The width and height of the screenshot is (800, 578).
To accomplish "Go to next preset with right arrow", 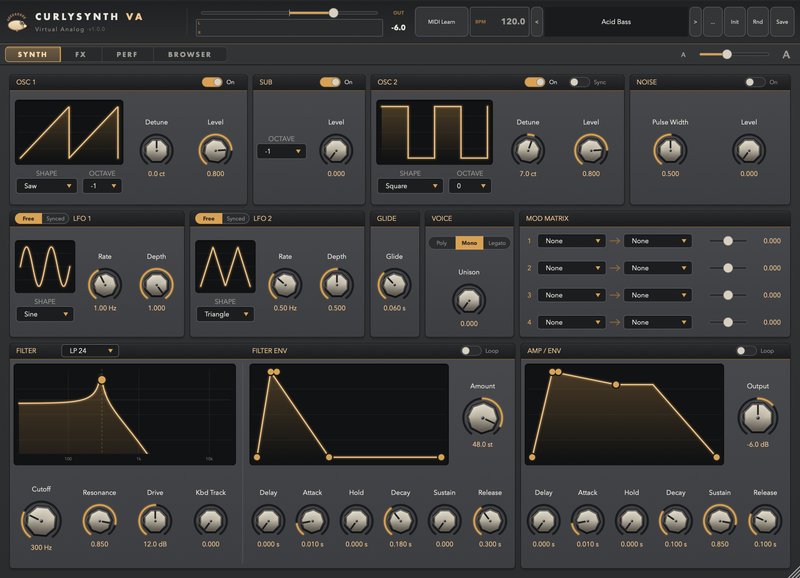I will (695, 22).
